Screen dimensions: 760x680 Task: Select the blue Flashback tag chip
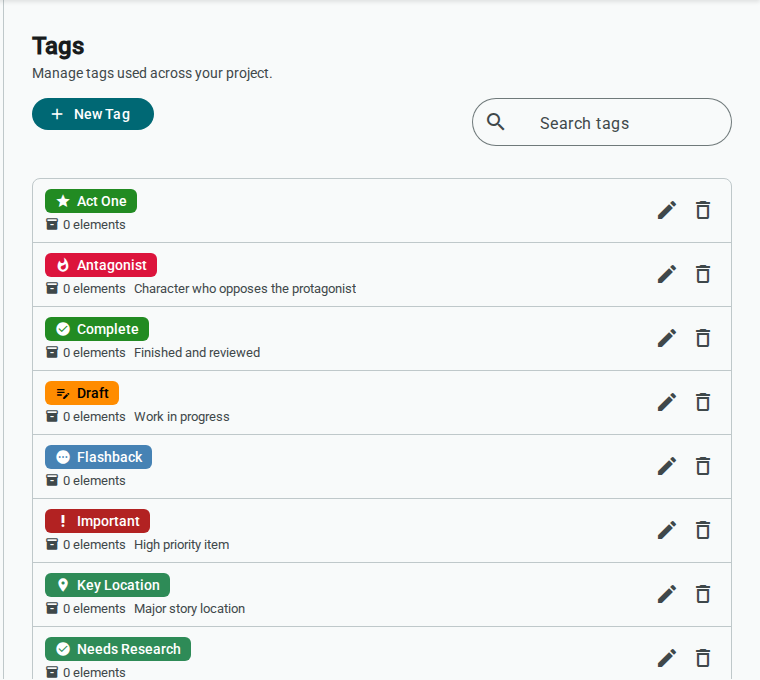98,457
